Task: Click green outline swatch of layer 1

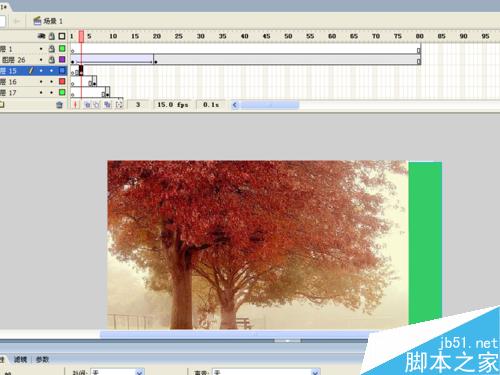Action: click(62, 49)
